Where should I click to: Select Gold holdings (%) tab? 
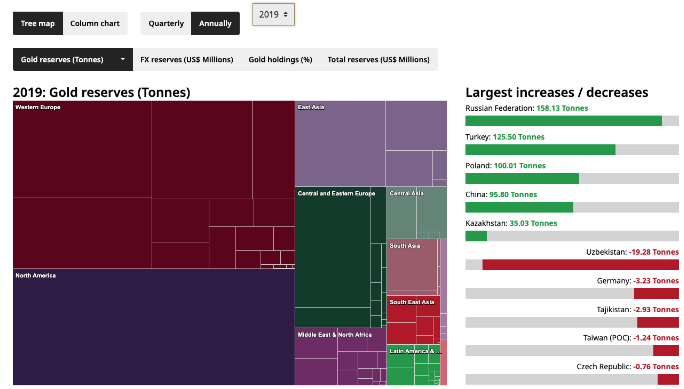pos(280,59)
